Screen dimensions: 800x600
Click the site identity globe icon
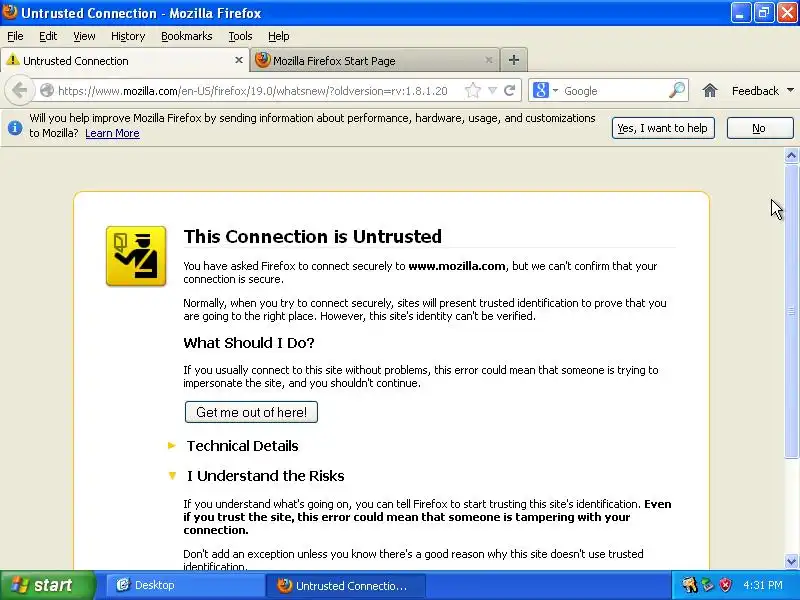(47, 91)
